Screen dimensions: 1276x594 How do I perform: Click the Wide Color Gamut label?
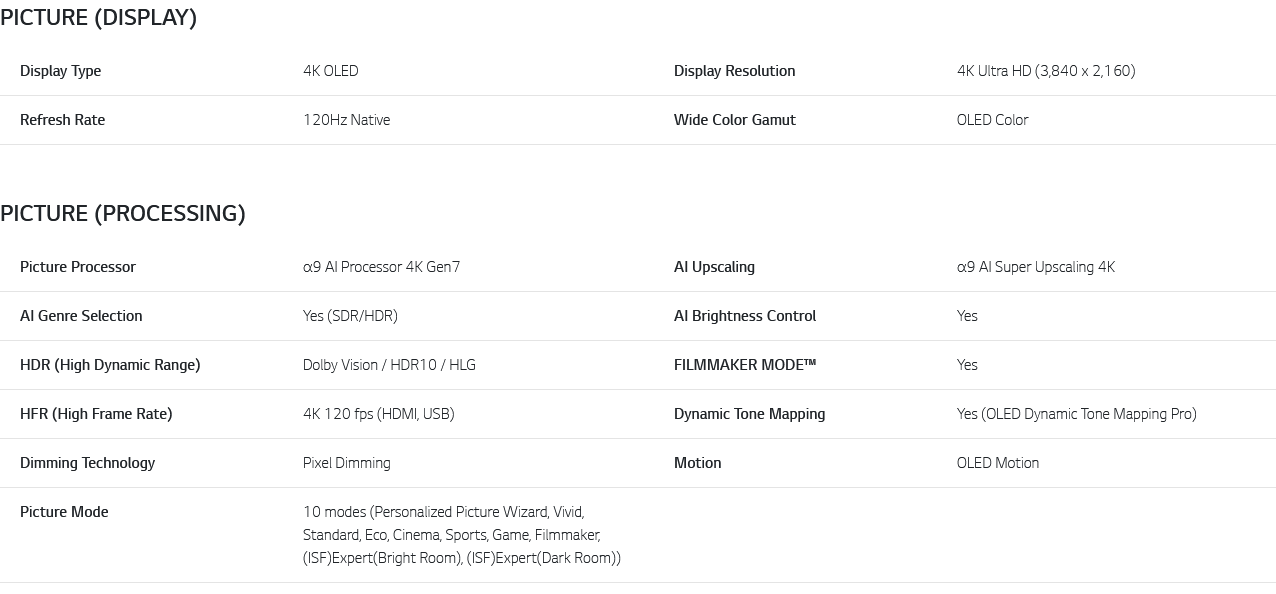click(734, 120)
